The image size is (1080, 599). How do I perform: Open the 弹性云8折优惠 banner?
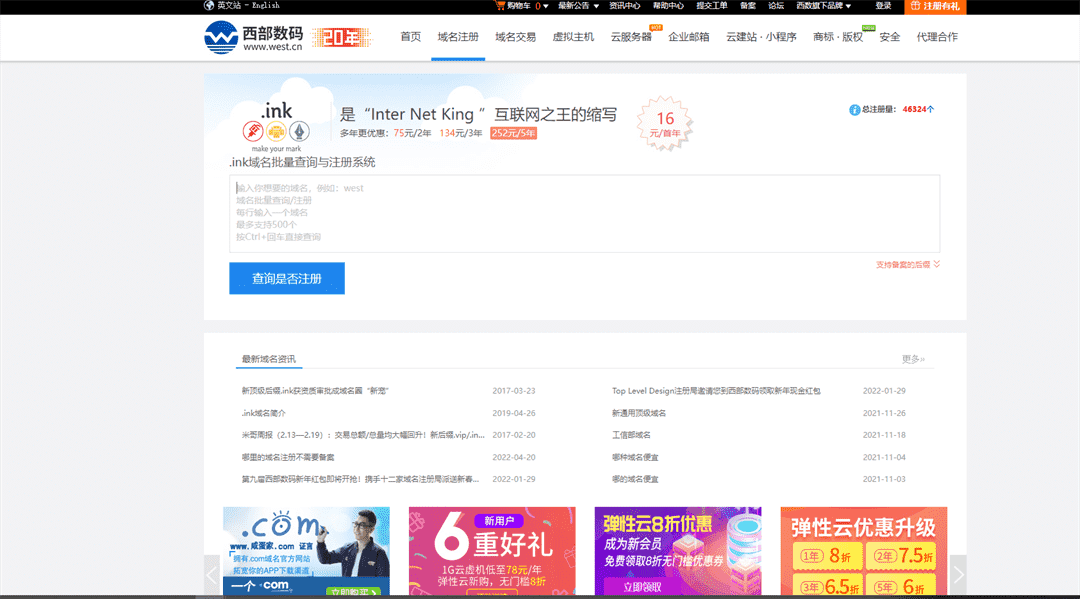(678, 551)
